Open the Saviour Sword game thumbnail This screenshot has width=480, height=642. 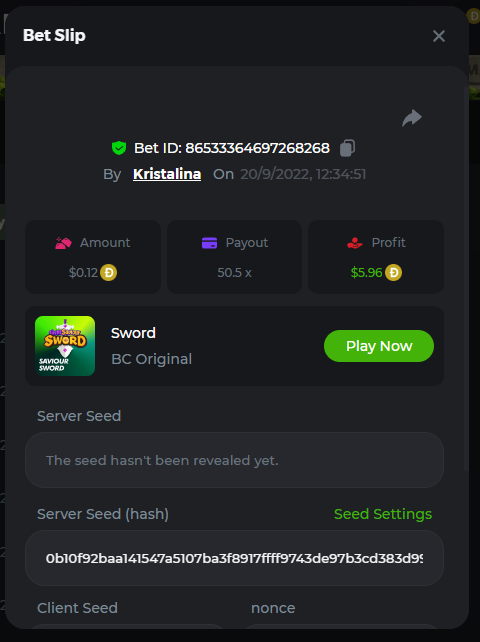pos(65,346)
